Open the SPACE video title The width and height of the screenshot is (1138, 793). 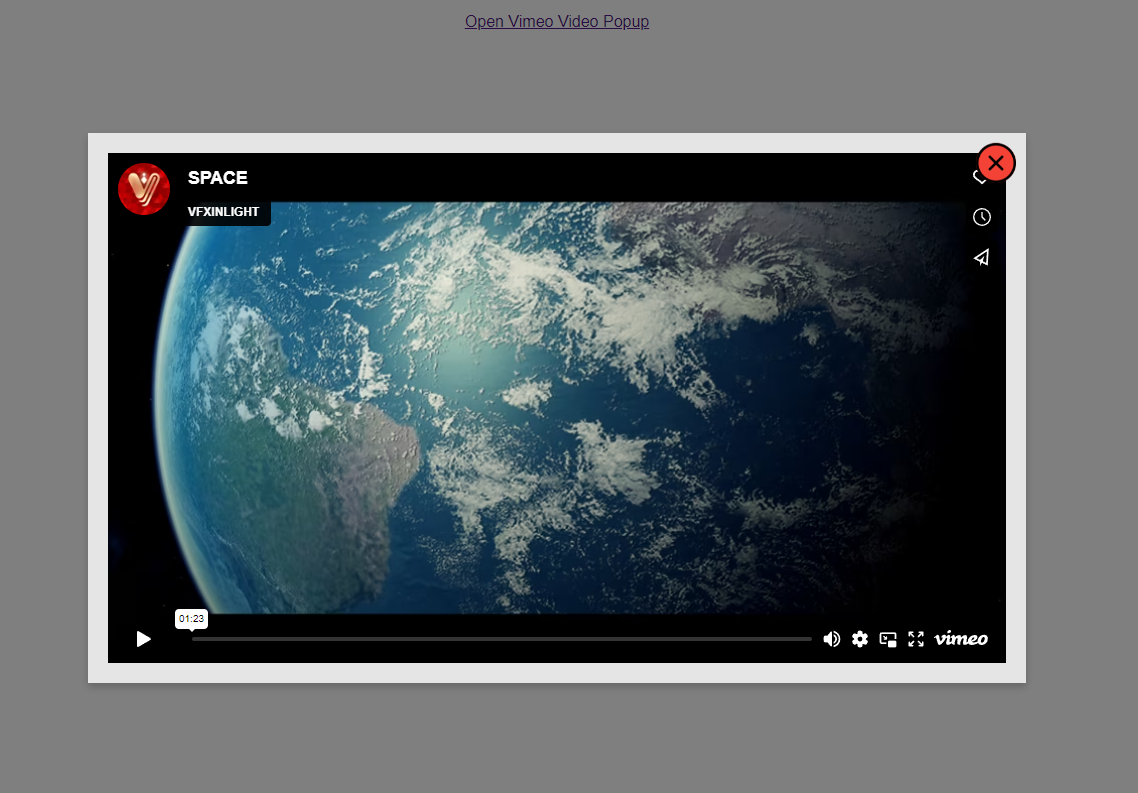pos(217,178)
